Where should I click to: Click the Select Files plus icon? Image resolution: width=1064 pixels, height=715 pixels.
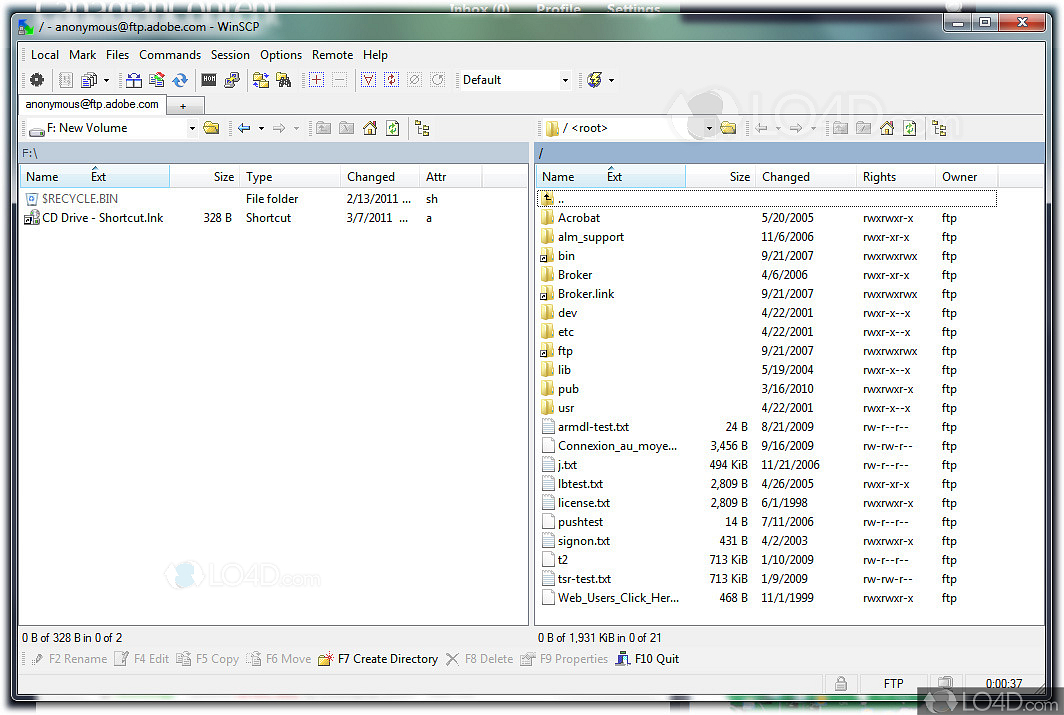pyautogui.click(x=317, y=80)
